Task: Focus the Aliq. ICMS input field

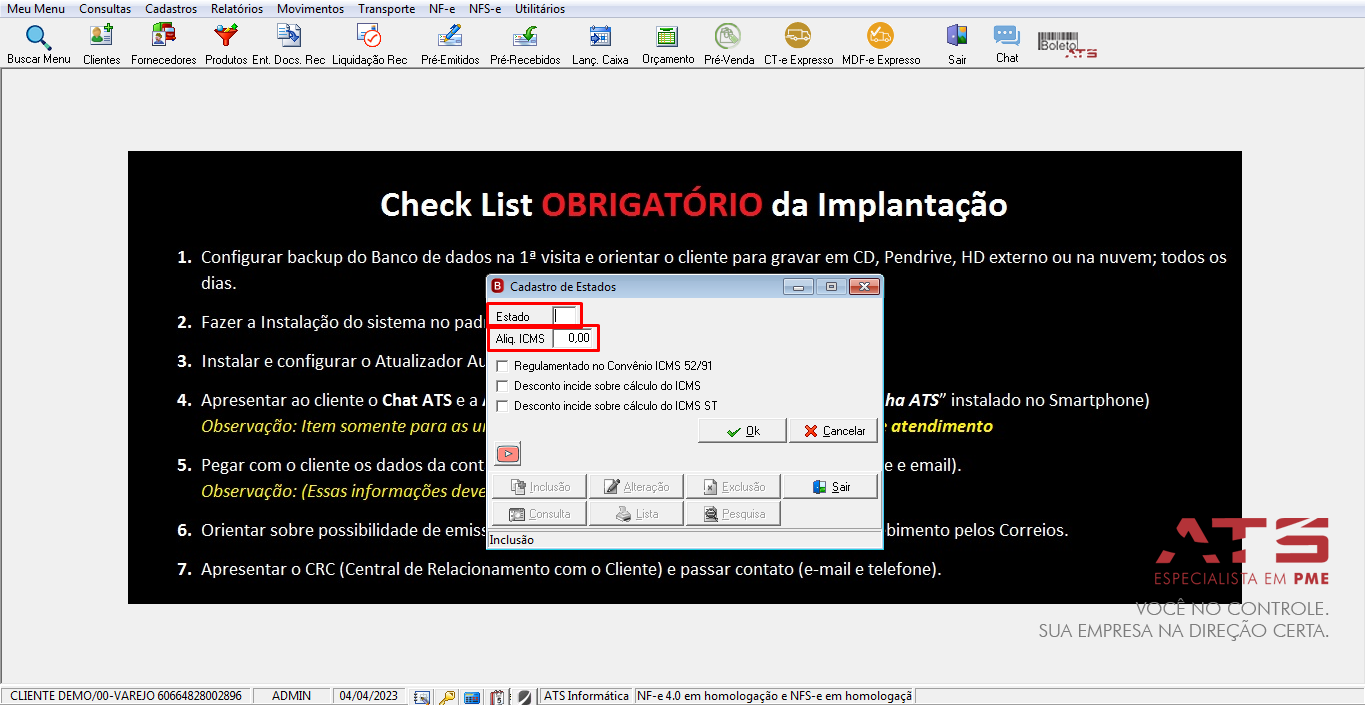Action: (x=574, y=338)
